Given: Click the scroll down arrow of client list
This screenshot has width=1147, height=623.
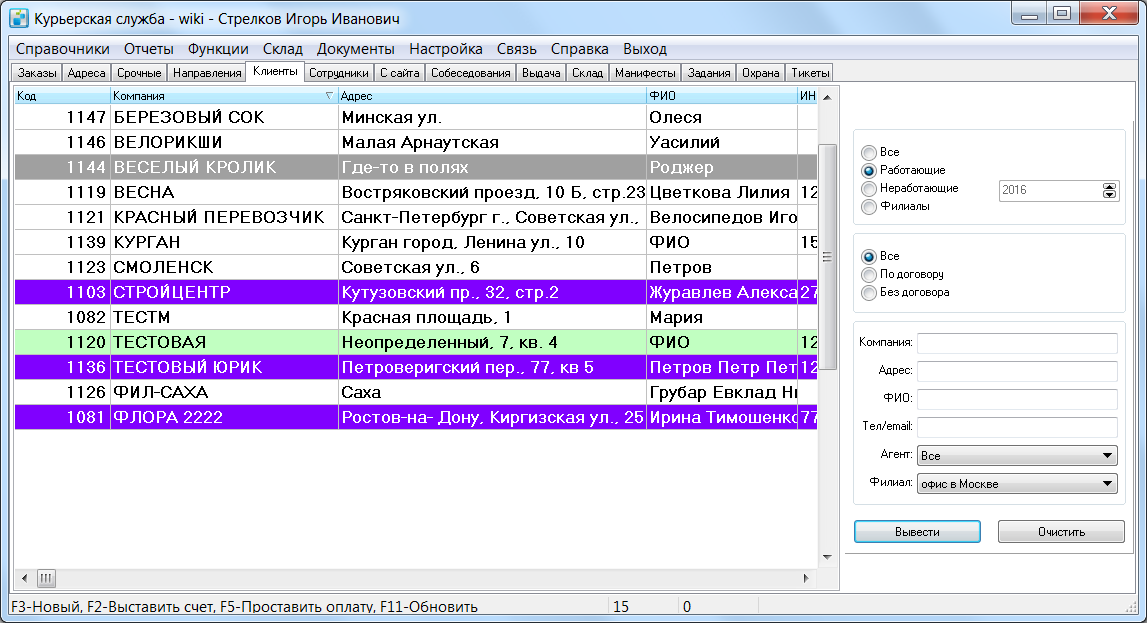Looking at the screenshot, I should point(827,557).
